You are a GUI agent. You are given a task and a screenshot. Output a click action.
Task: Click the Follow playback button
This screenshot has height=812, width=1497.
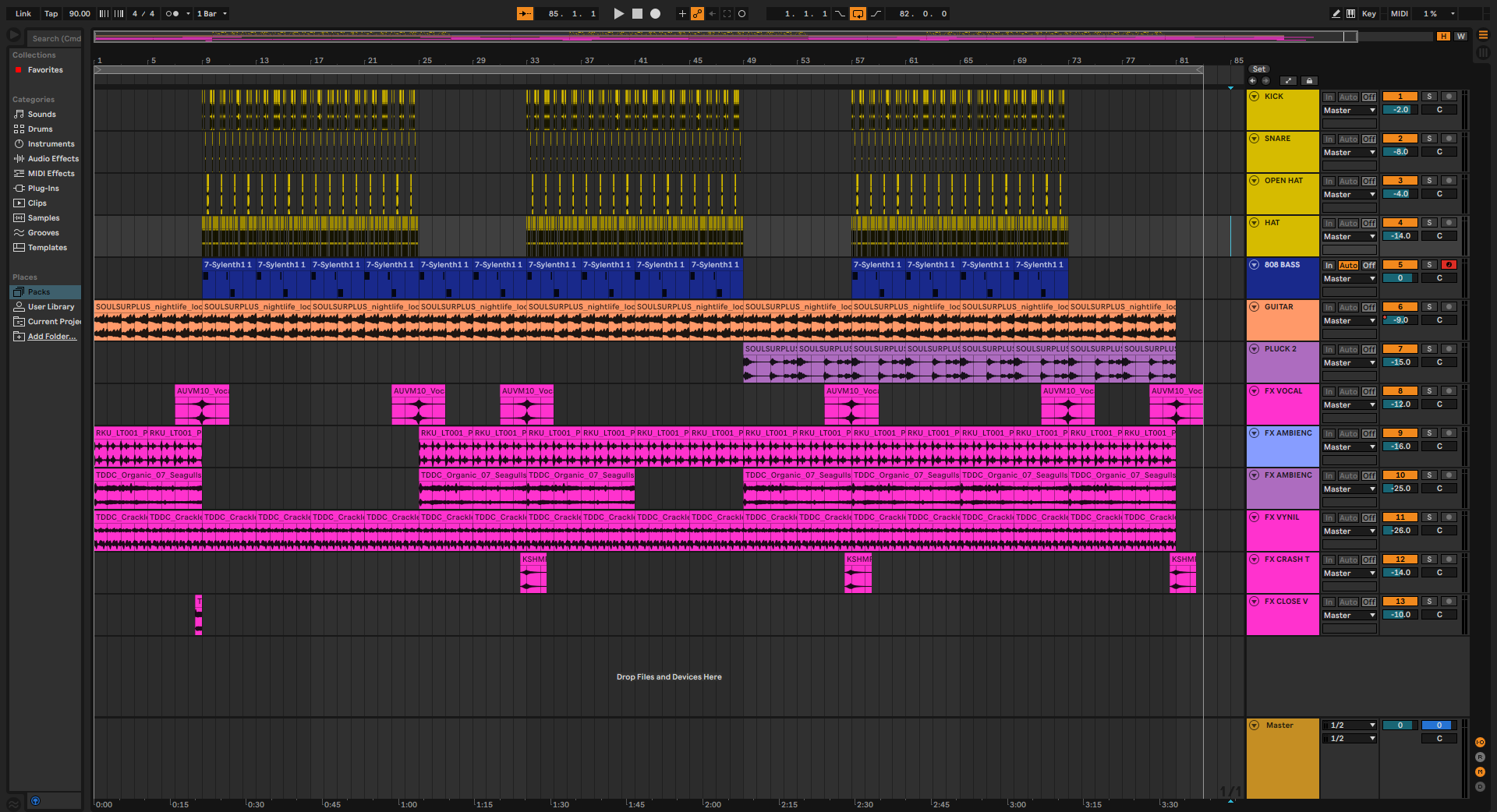pyautogui.click(x=525, y=13)
